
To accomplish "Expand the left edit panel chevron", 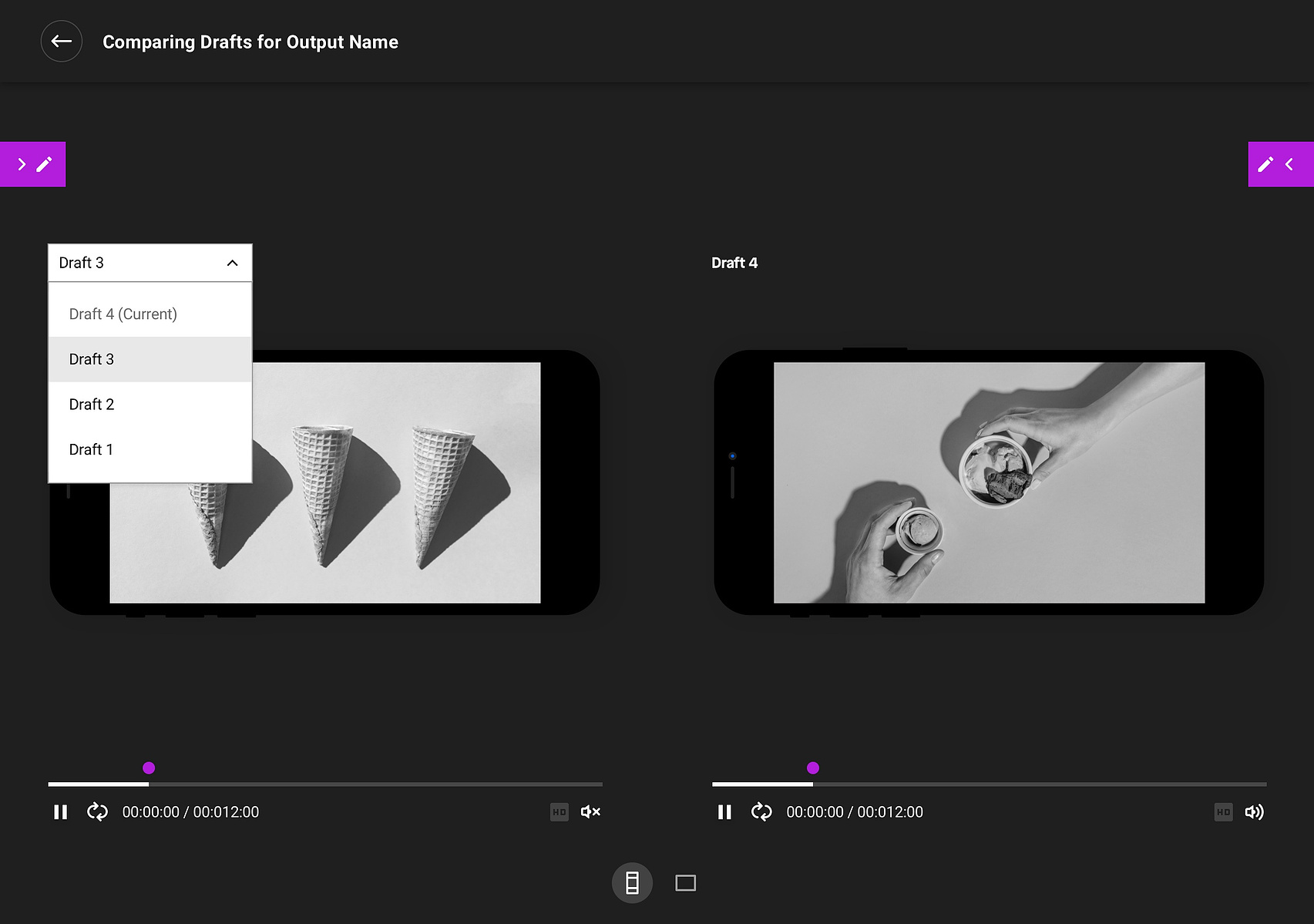I will pos(22,164).
